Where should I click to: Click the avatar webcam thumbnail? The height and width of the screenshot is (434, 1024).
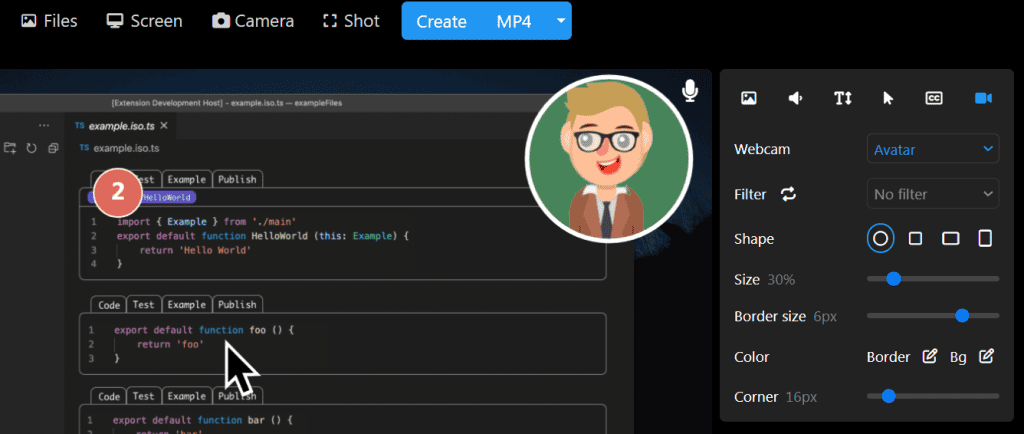pos(608,159)
